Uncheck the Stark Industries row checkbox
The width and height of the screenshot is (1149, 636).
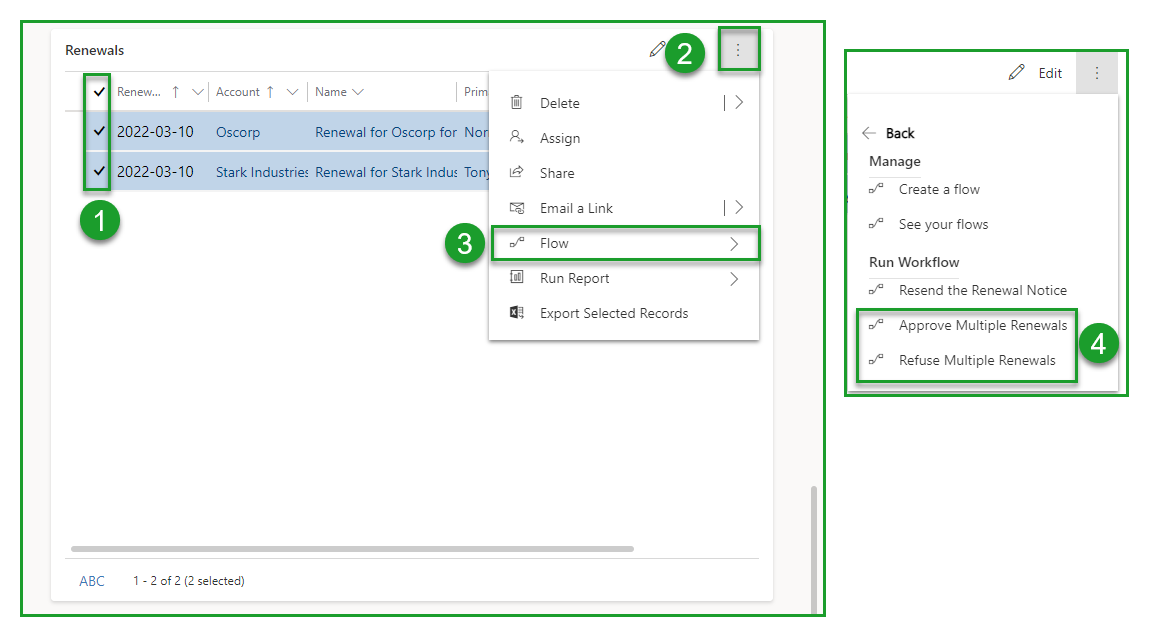[99, 171]
